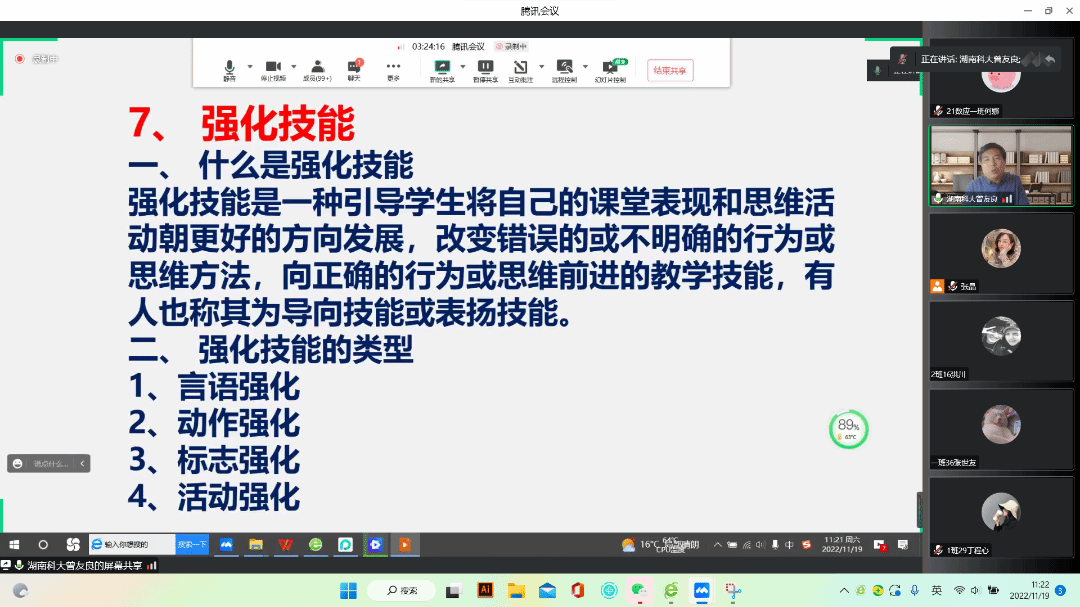Stop video with the 停止视频 camera icon

pyautogui.click(x=273, y=70)
